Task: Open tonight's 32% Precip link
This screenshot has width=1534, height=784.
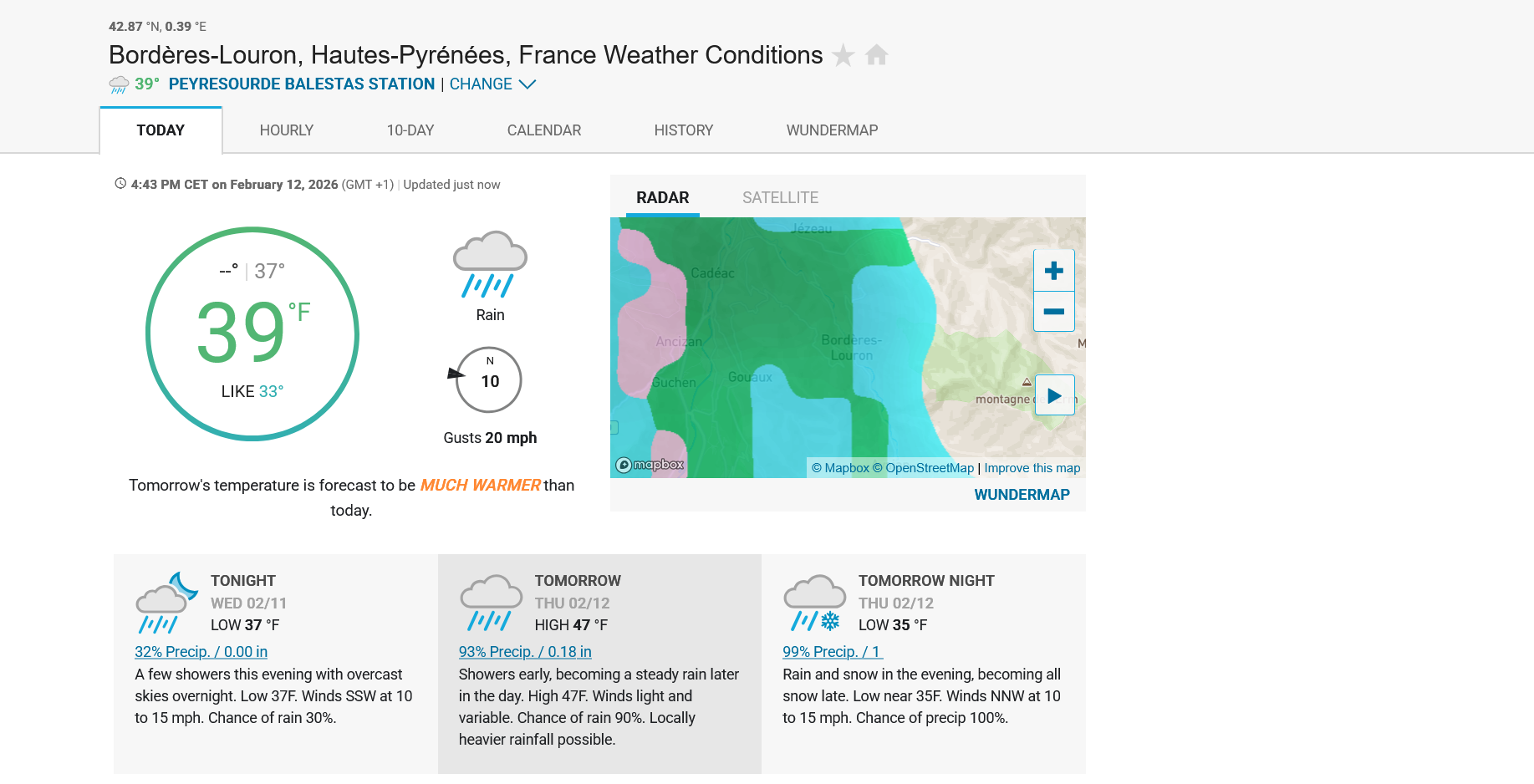Action: [201, 652]
